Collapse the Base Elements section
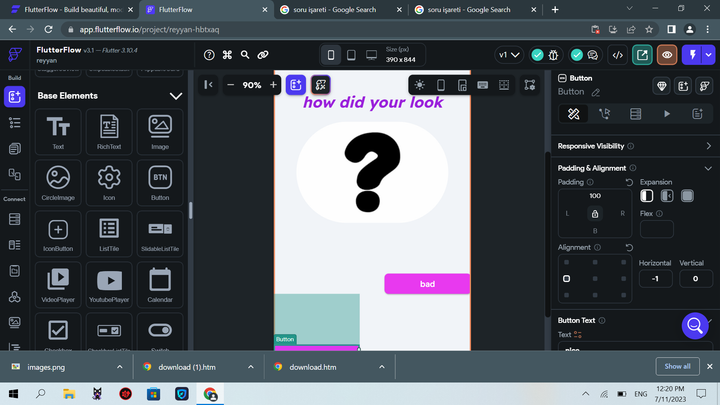Screen dimensions: 720x405 (176, 96)
